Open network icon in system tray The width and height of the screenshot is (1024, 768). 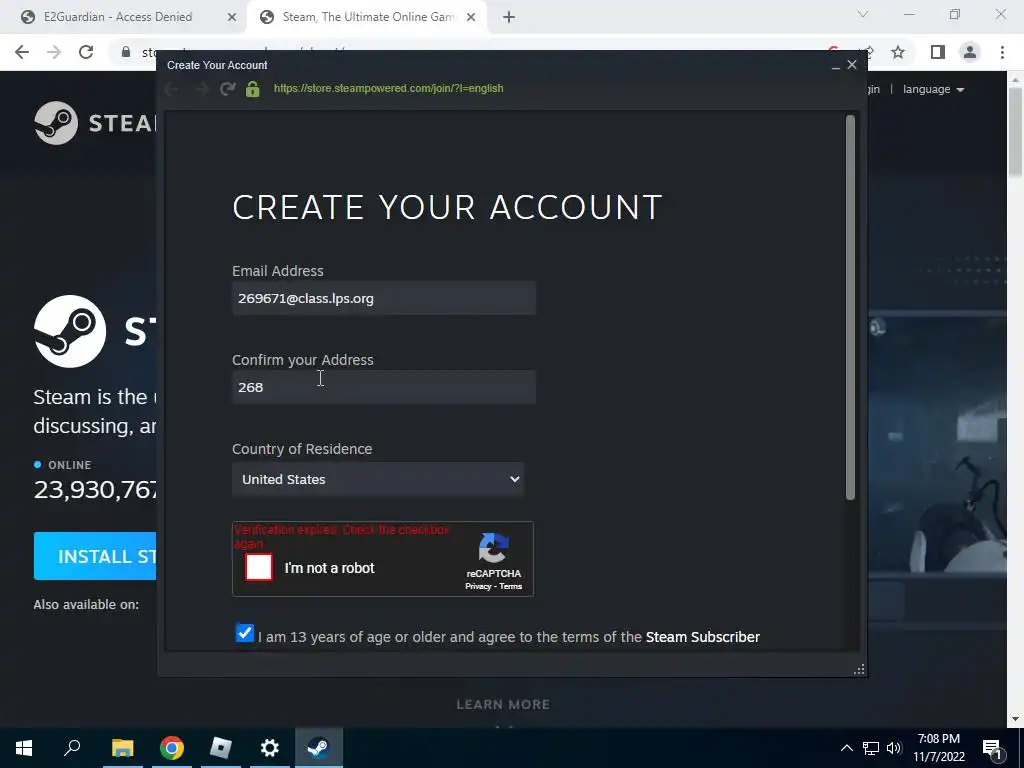(x=871, y=748)
